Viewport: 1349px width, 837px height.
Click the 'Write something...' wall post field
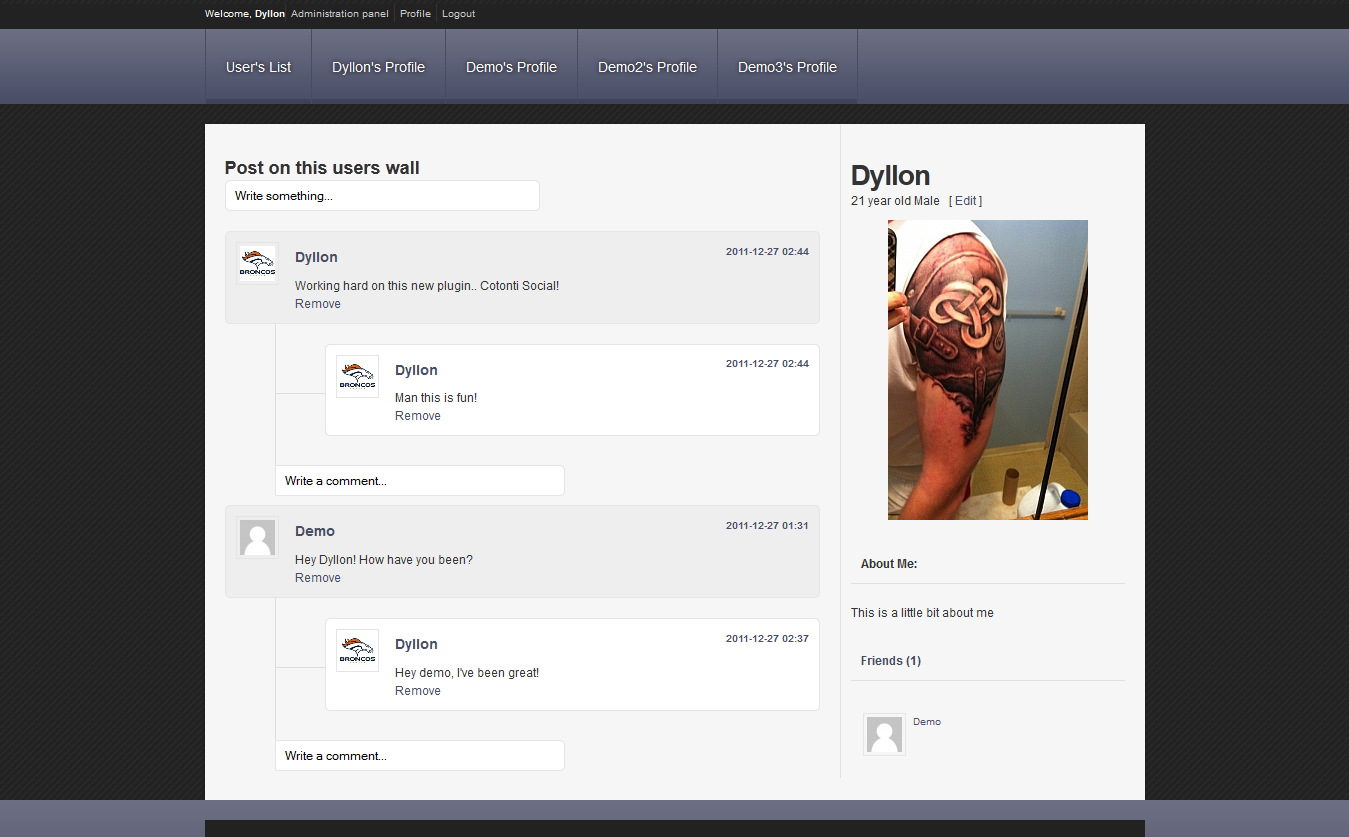point(382,196)
